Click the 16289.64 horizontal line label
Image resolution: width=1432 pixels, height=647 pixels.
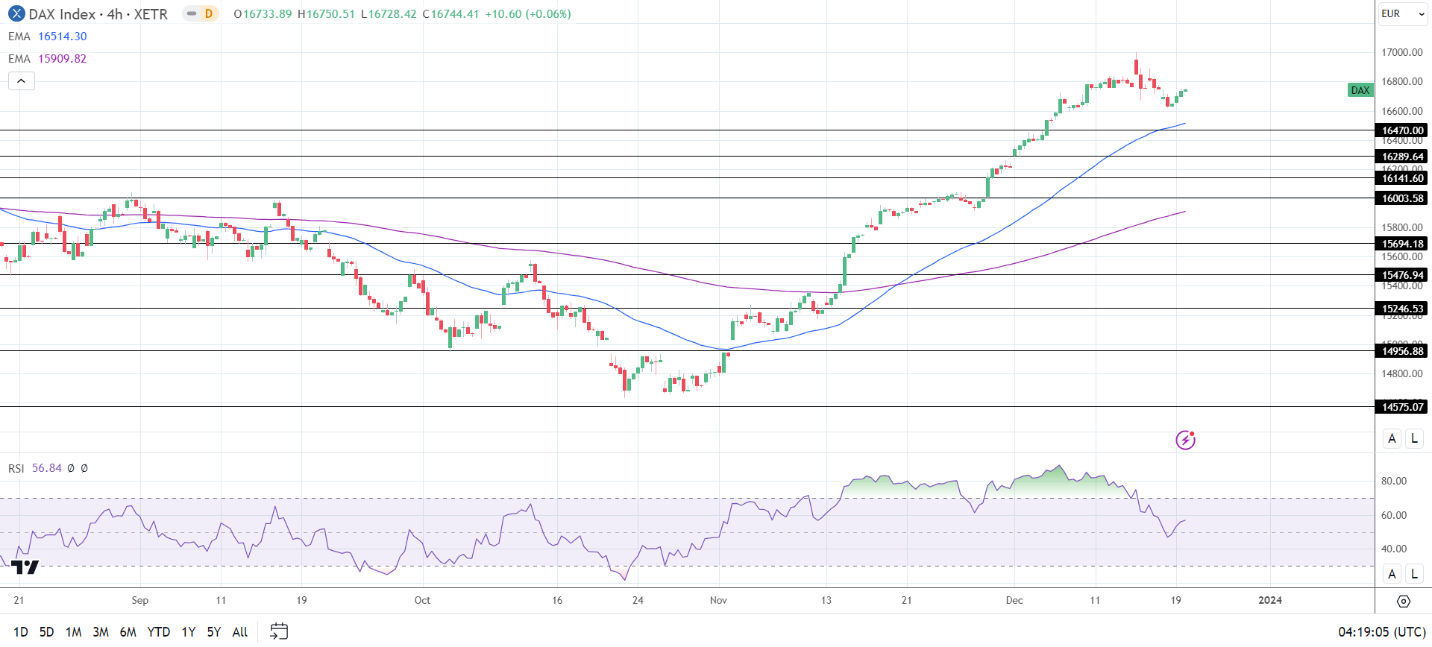pyautogui.click(x=1403, y=156)
